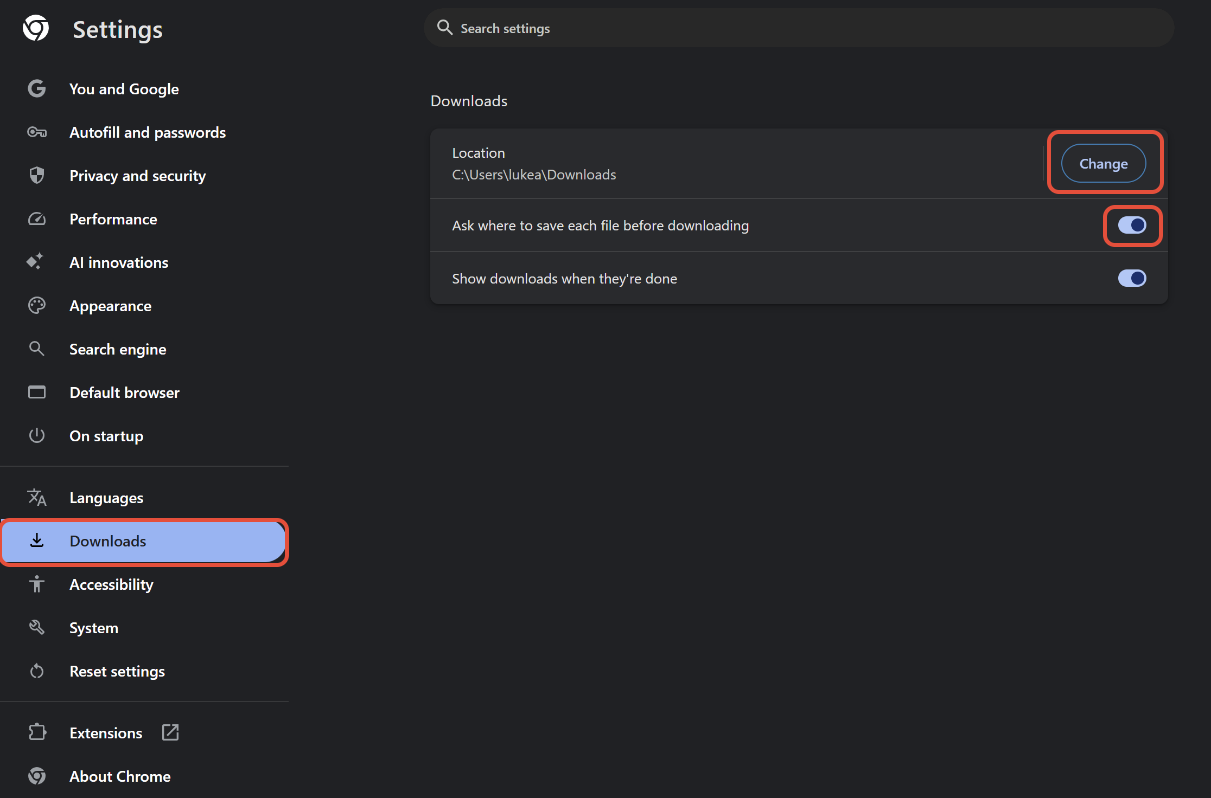Click the Chrome logo beside Settings
This screenshot has width=1211, height=798.
36,29
